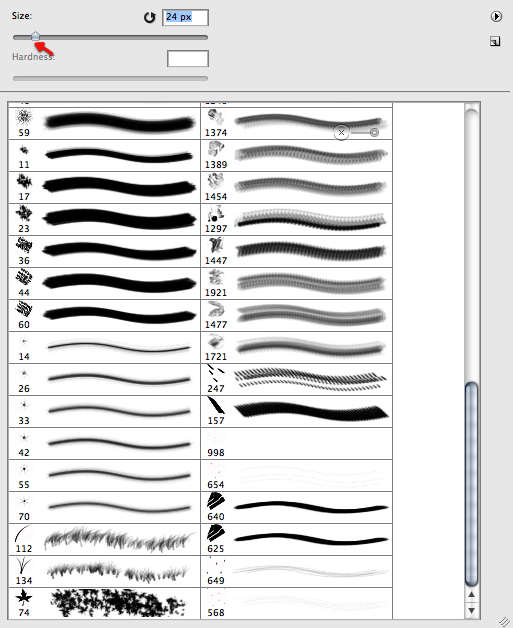Click the Size slider handle
513x628 pixels.
tap(35, 36)
